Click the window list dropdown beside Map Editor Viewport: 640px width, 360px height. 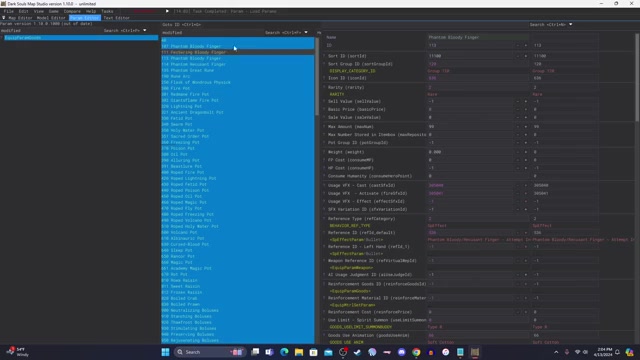[4, 18]
